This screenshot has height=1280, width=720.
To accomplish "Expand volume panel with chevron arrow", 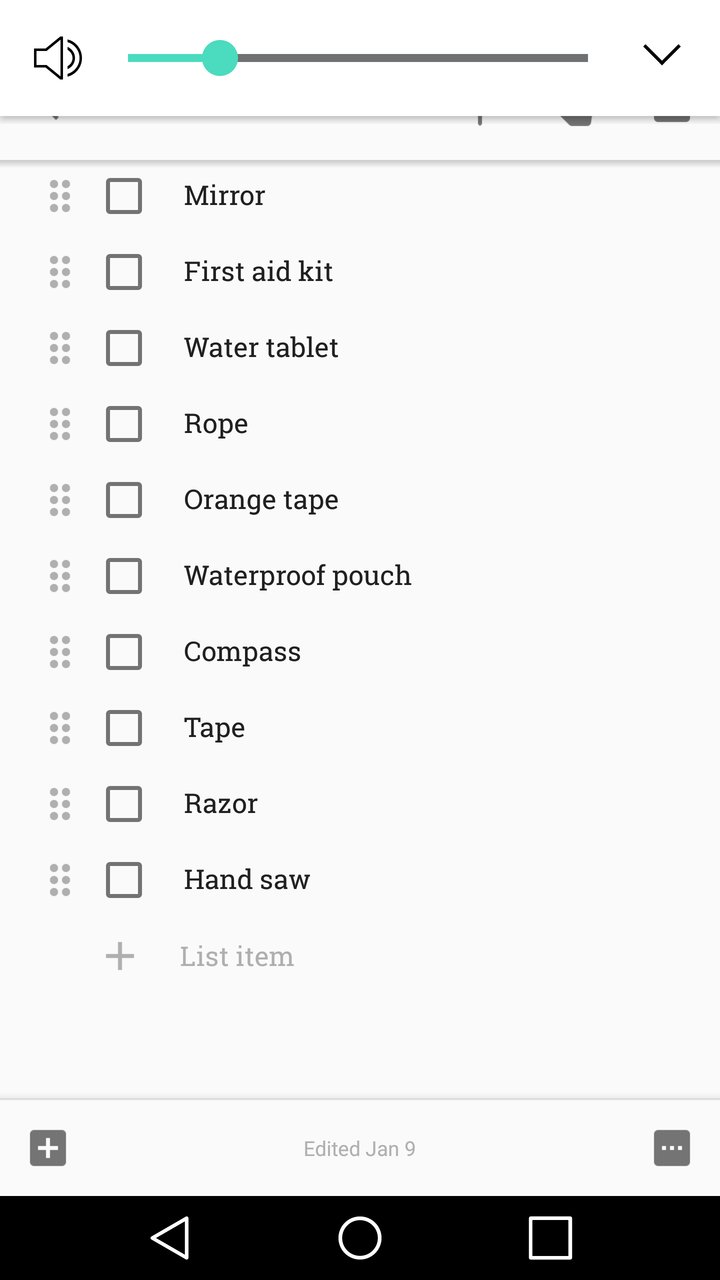I will (661, 56).
